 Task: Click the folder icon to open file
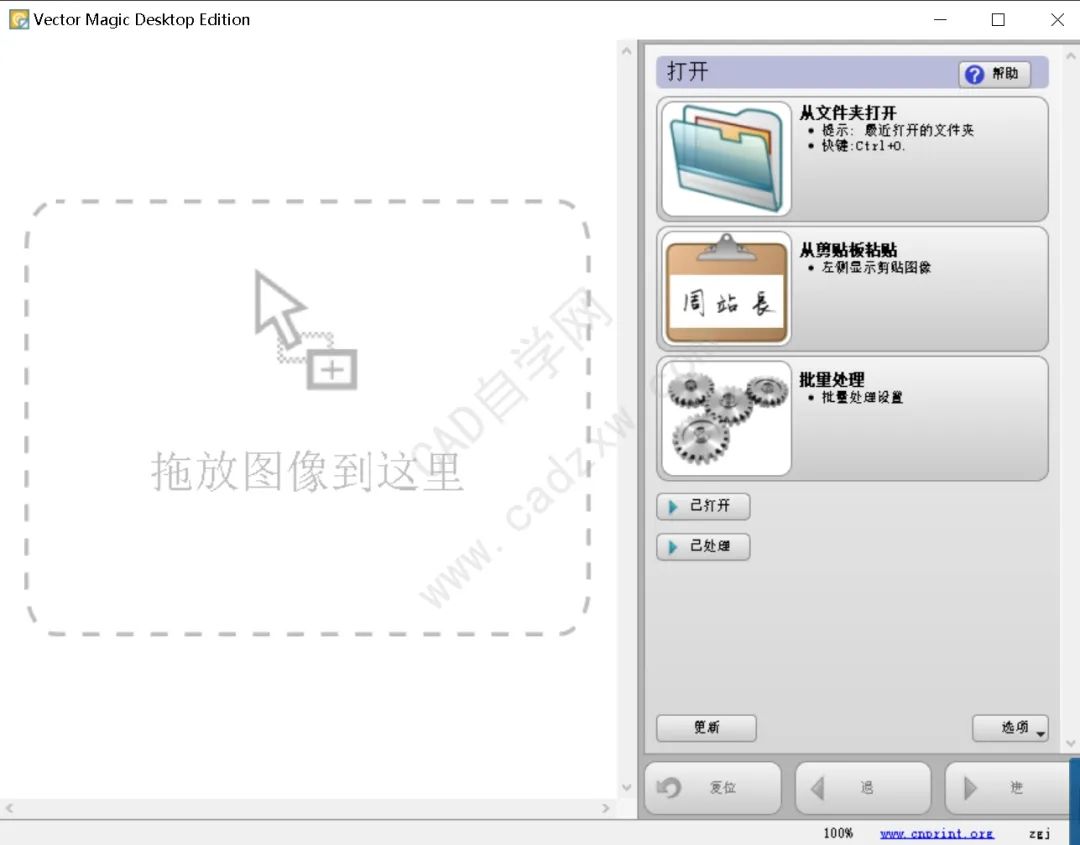point(726,158)
